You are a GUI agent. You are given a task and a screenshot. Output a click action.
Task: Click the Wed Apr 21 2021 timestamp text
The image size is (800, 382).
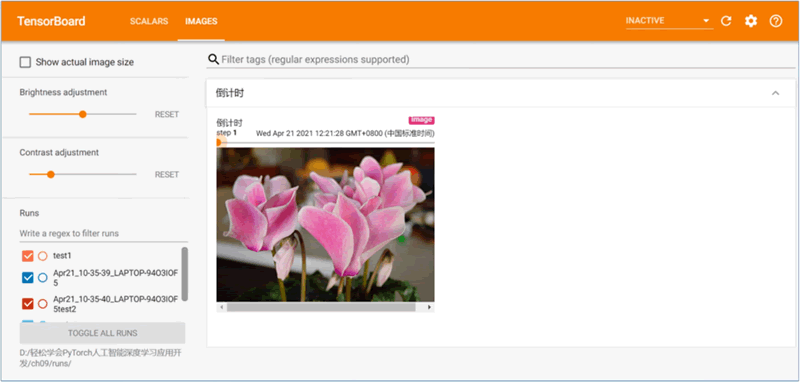345,134
